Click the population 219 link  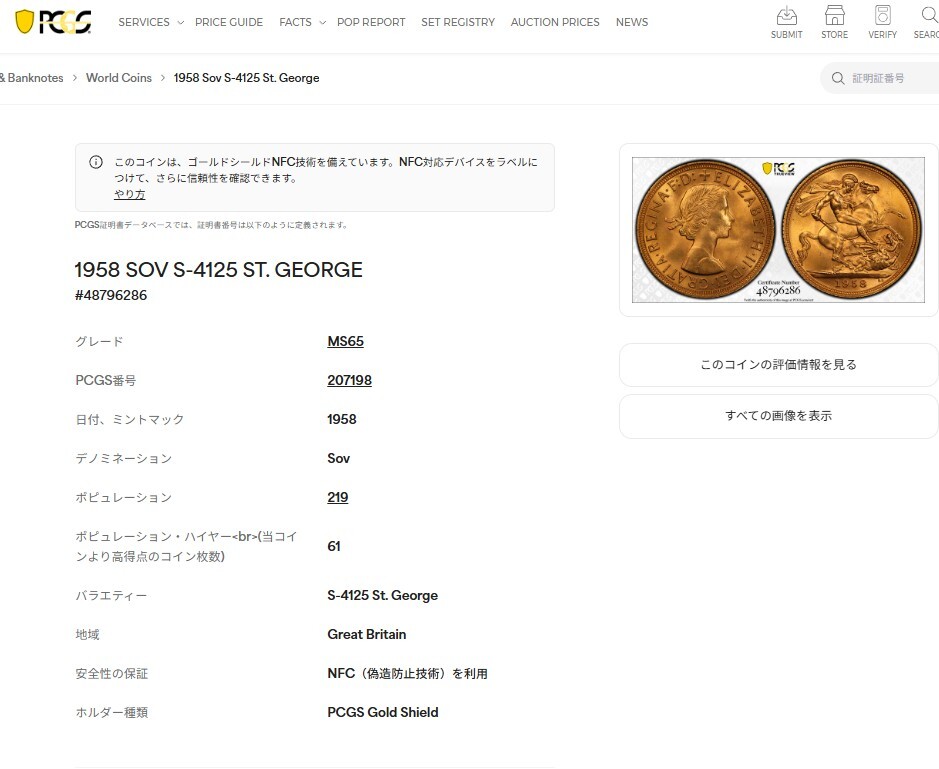[x=337, y=497]
